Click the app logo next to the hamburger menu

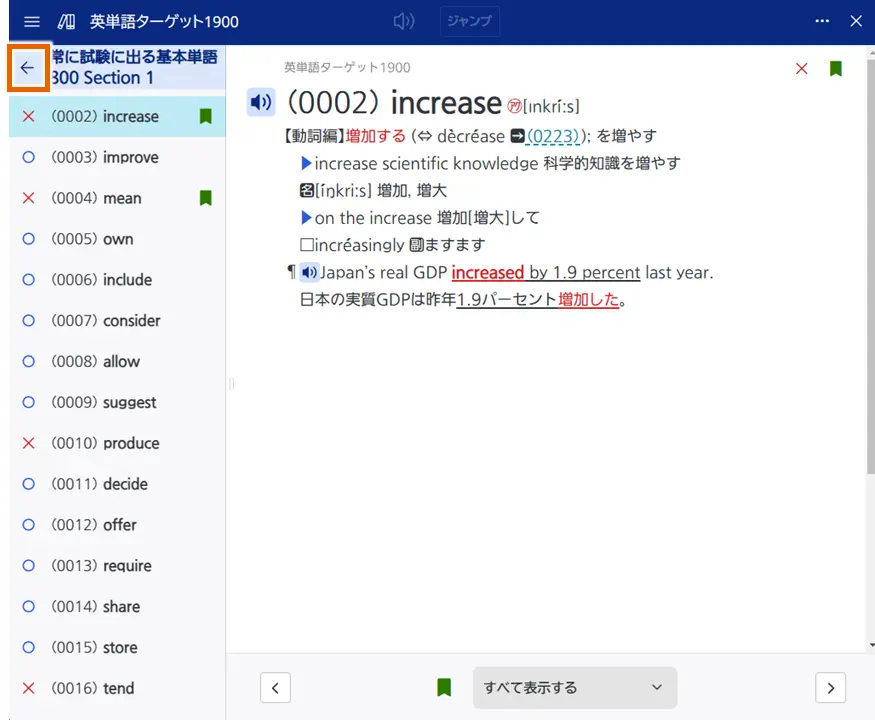click(x=66, y=20)
